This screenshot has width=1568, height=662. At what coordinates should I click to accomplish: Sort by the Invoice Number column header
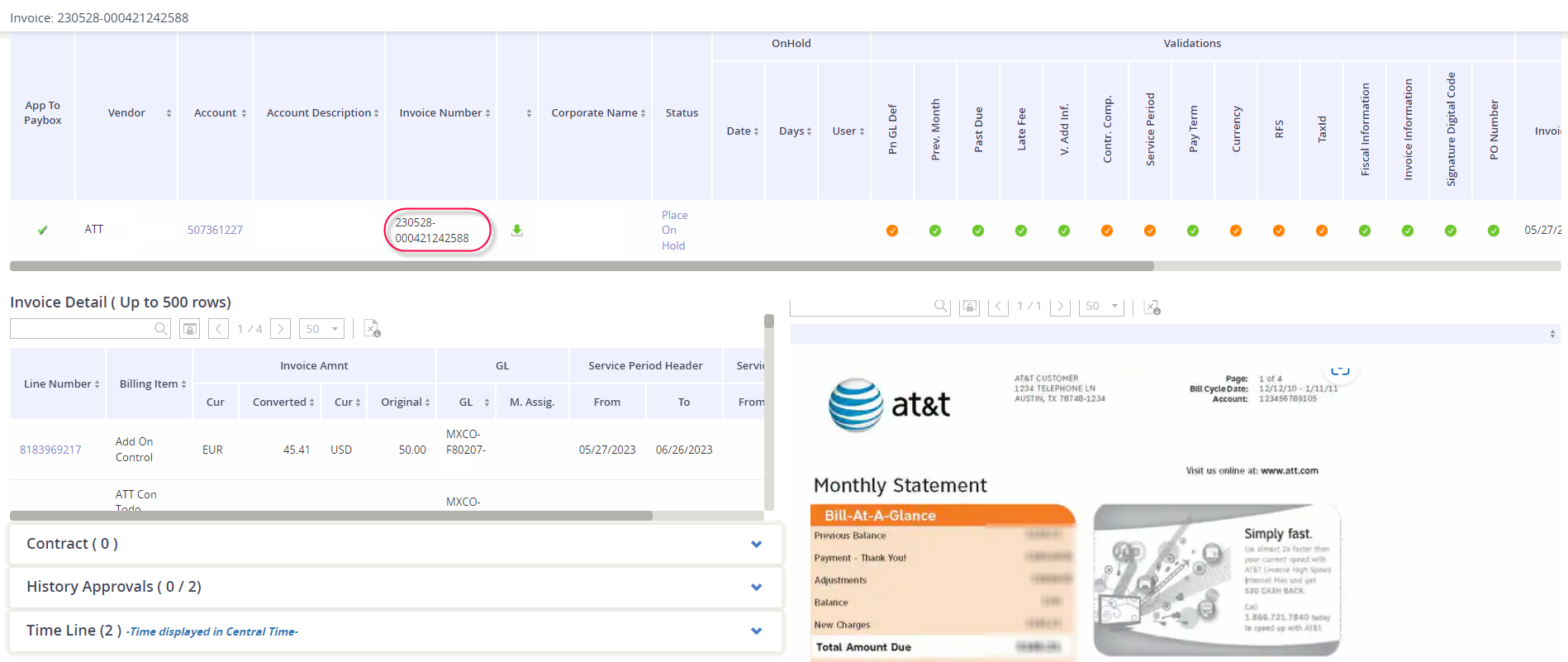(440, 113)
